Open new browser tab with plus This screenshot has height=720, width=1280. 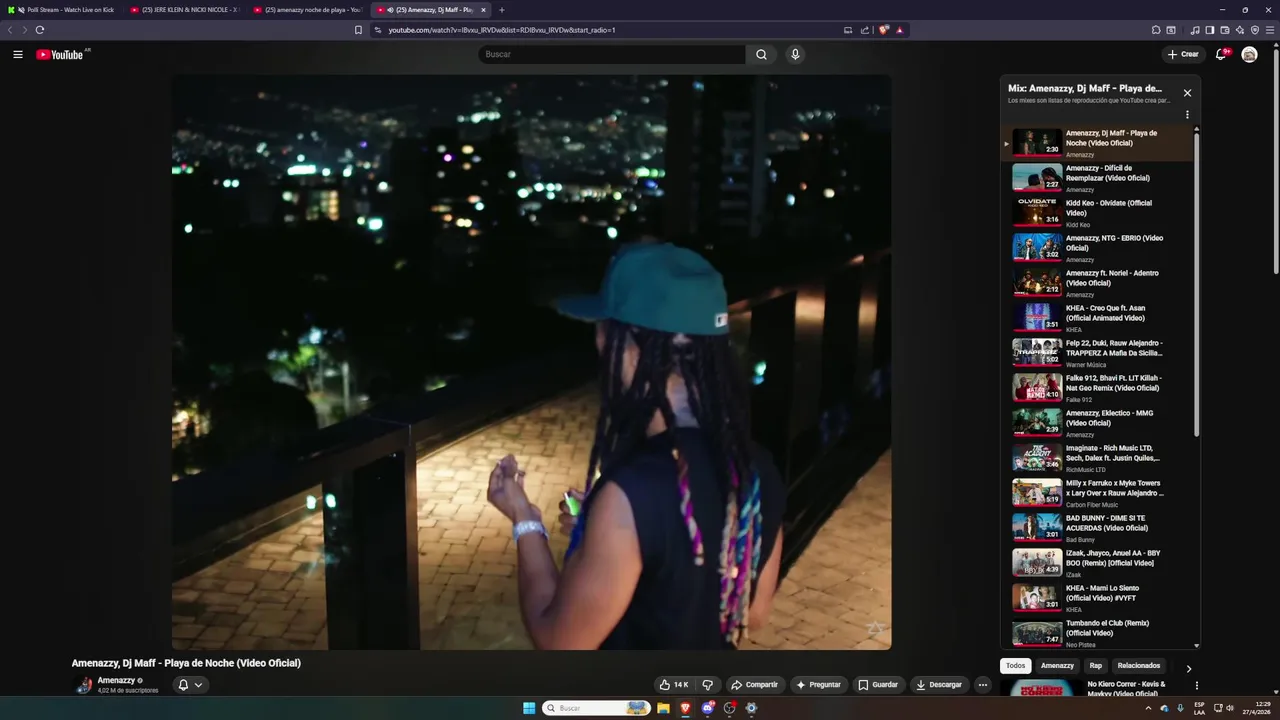point(502,10)
